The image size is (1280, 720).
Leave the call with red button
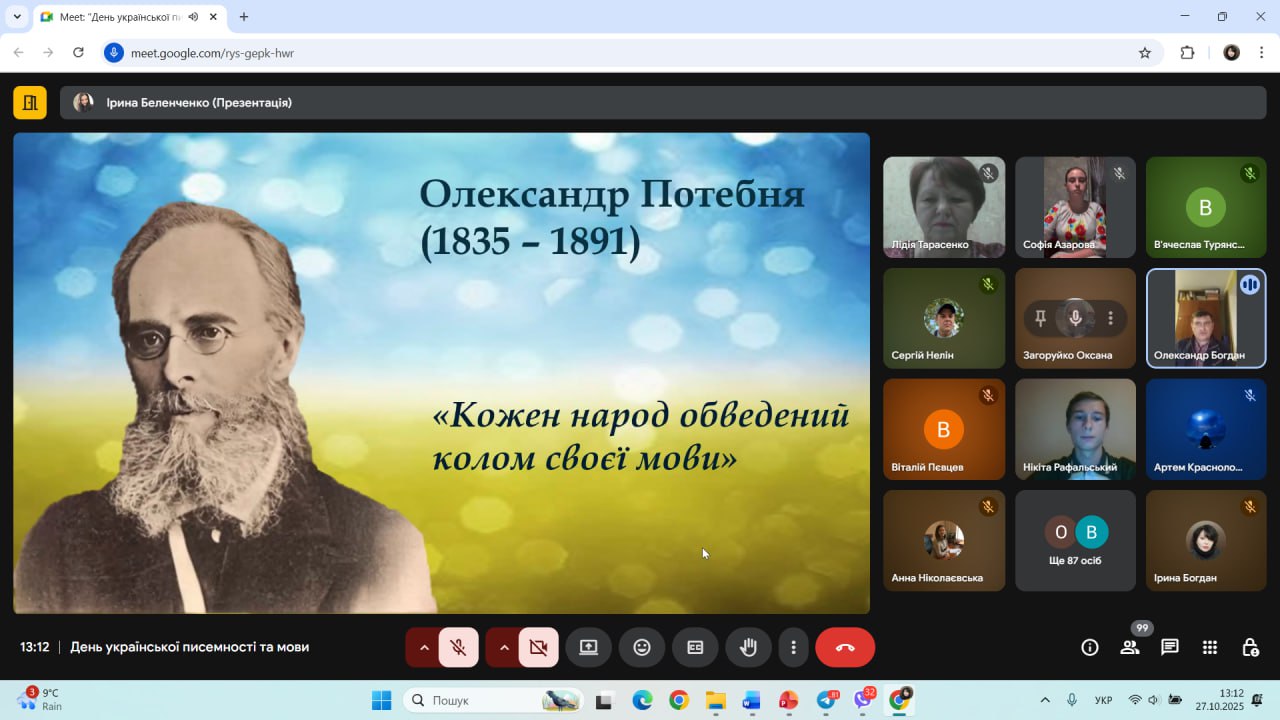(845, 647)
